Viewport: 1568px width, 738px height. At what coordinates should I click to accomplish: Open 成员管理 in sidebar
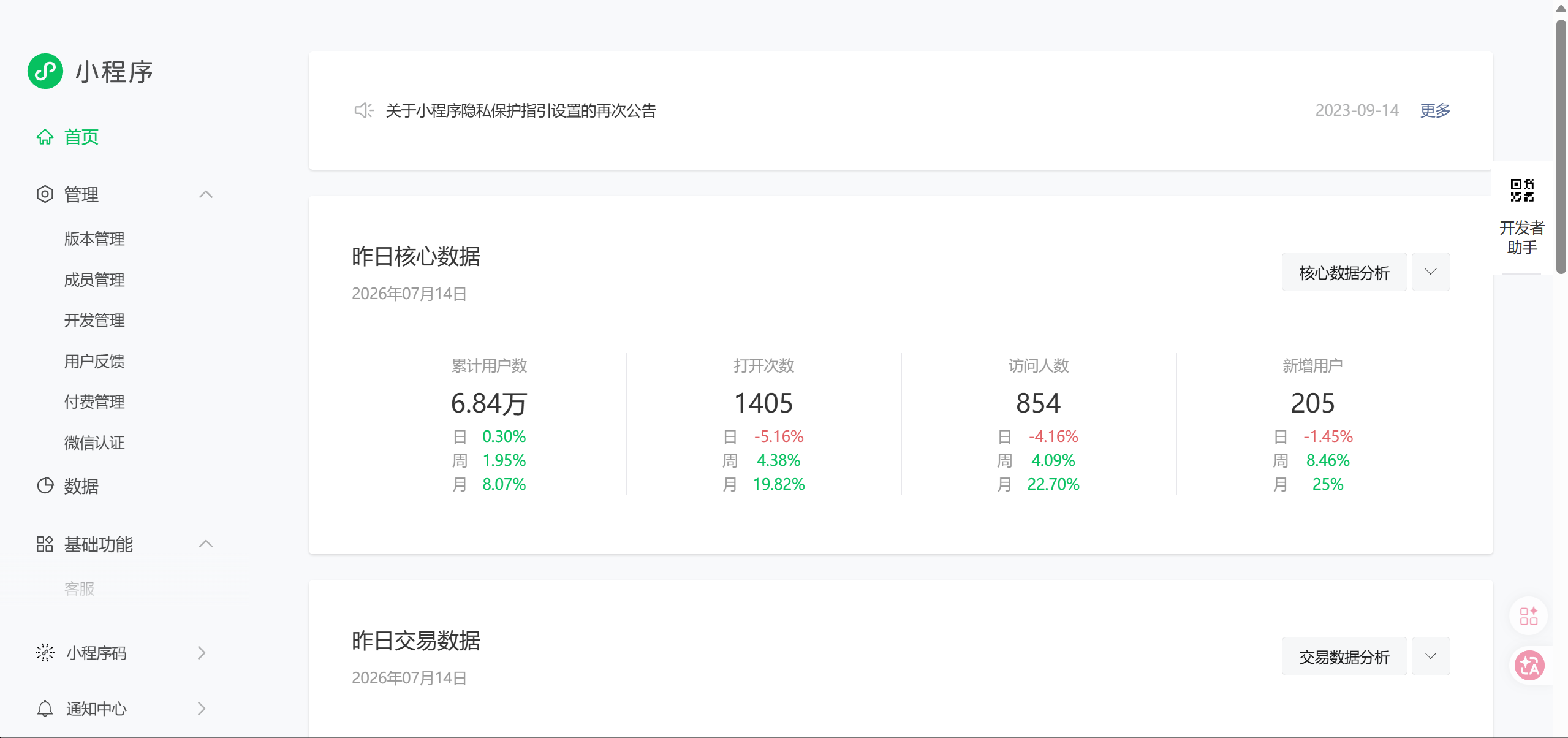coord(94,280)
